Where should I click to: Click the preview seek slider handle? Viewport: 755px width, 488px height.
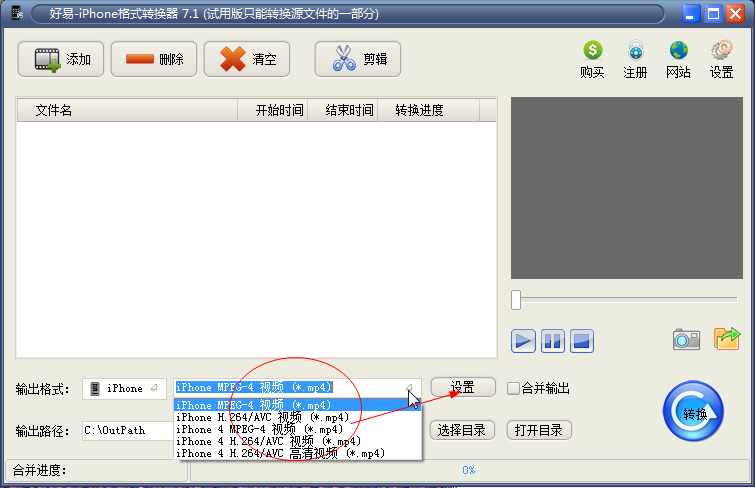516,300
